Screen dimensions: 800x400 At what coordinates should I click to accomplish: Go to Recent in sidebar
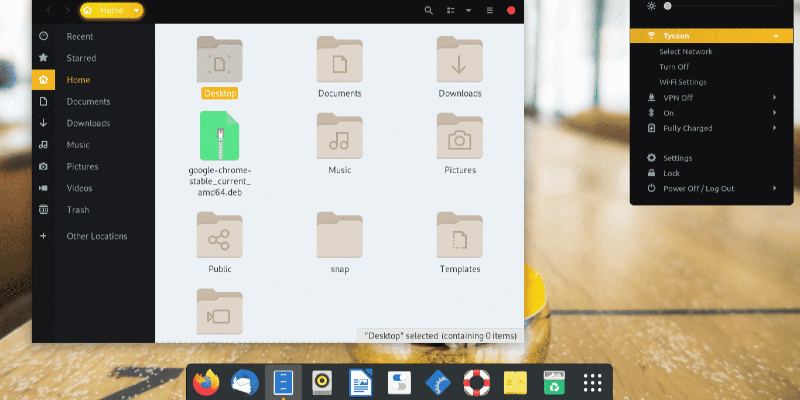point(93,36)
